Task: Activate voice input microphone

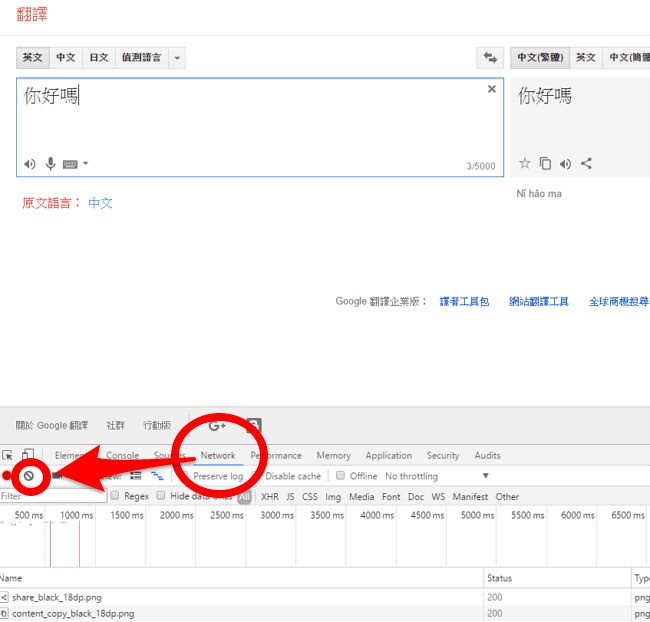Action: (x=50, y=164)
